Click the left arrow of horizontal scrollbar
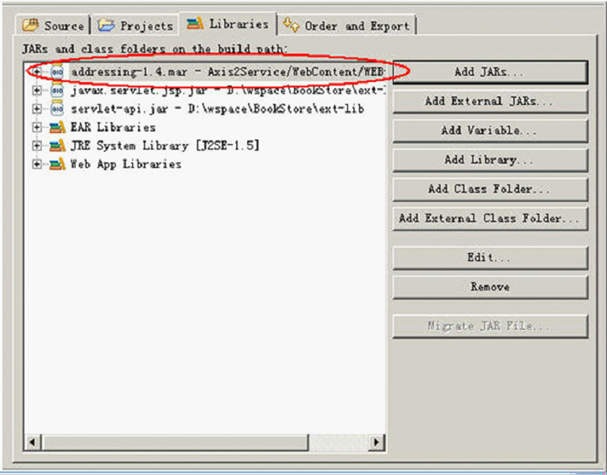607x475 pixels. 33,442
